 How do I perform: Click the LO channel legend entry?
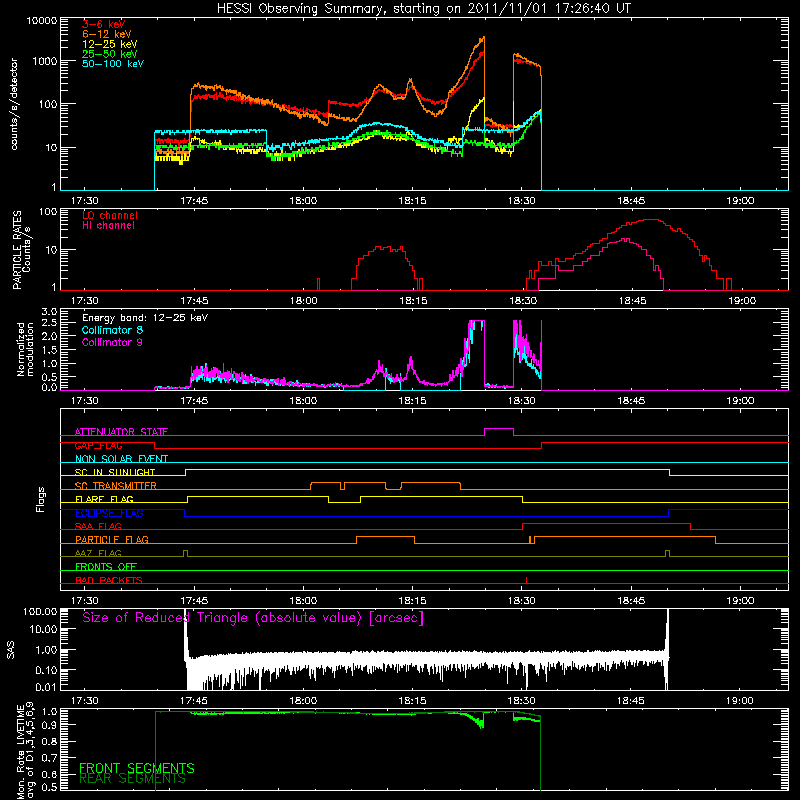(x=110, y=215)
